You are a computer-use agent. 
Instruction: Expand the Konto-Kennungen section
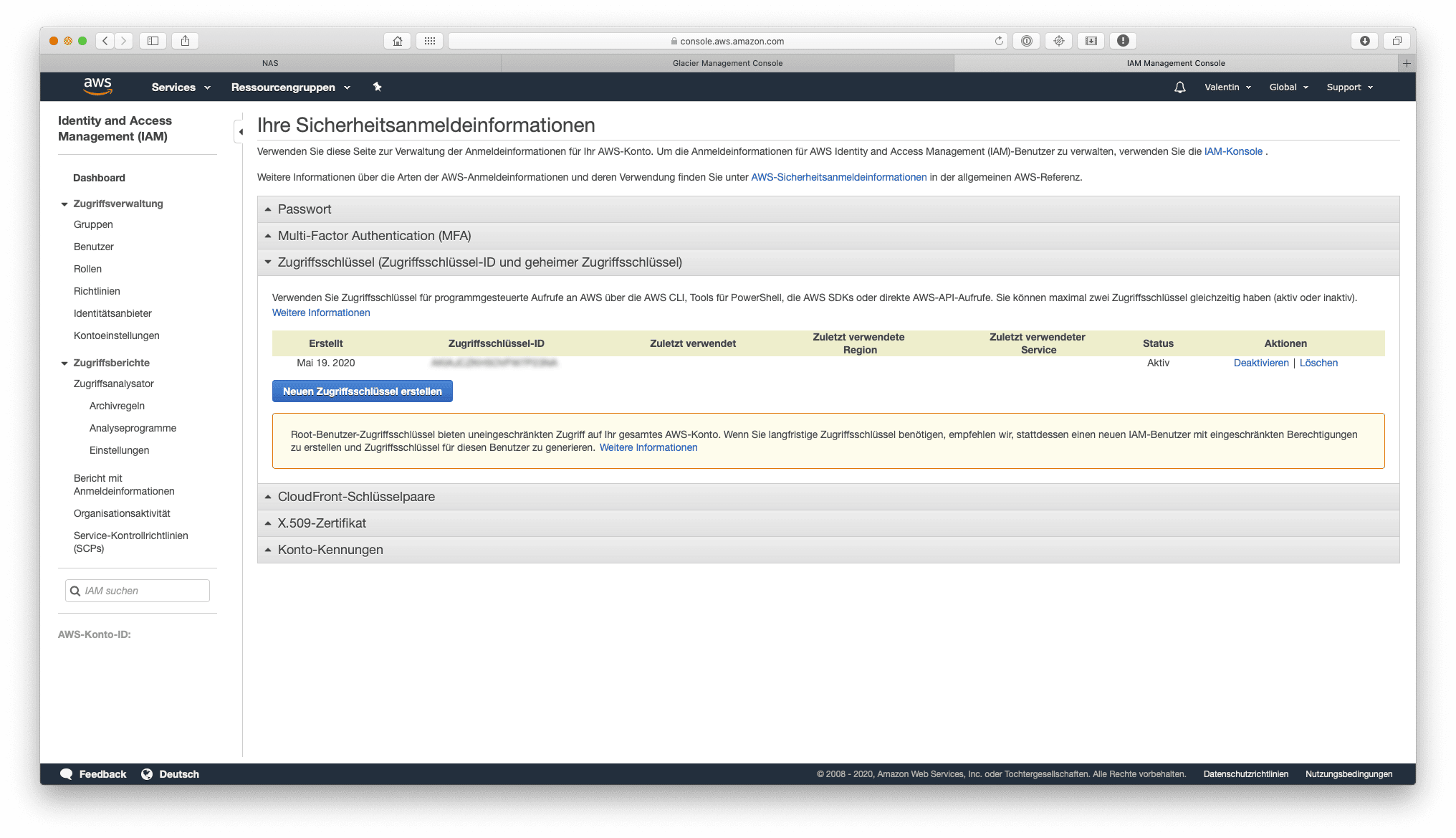coord(828,550)
